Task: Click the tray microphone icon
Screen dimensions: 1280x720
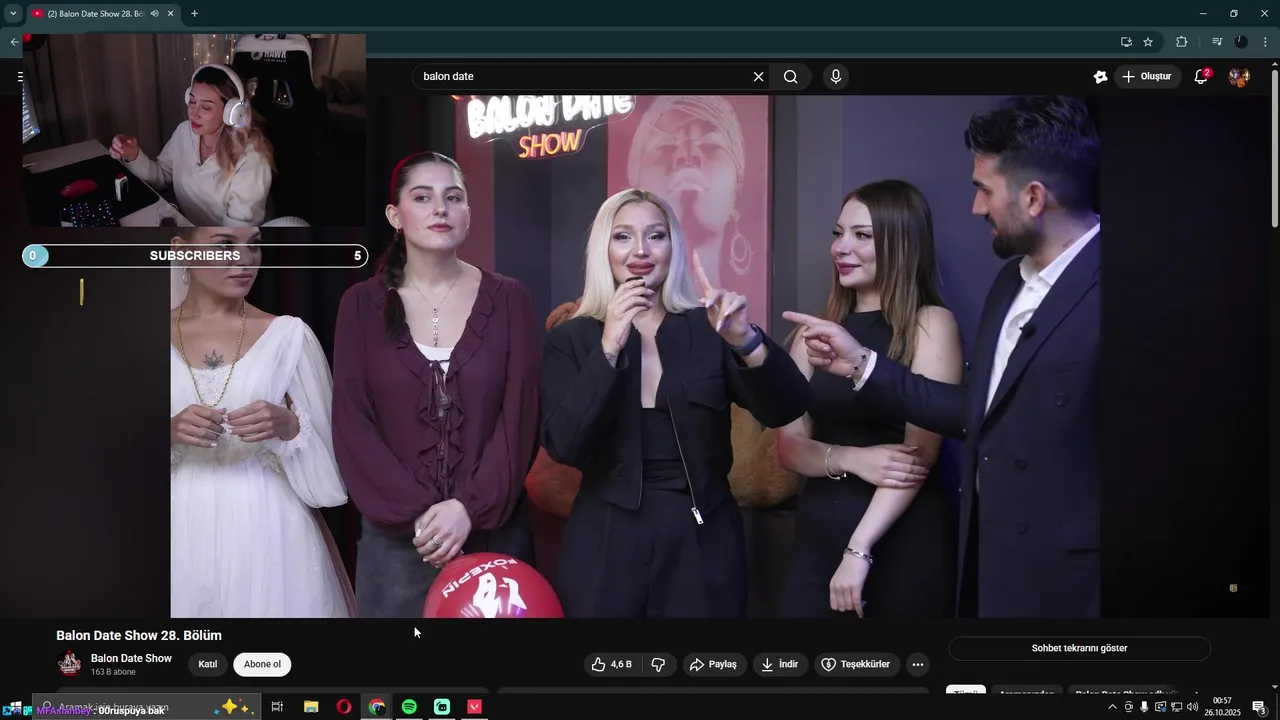Action: tap(1144, 707)
